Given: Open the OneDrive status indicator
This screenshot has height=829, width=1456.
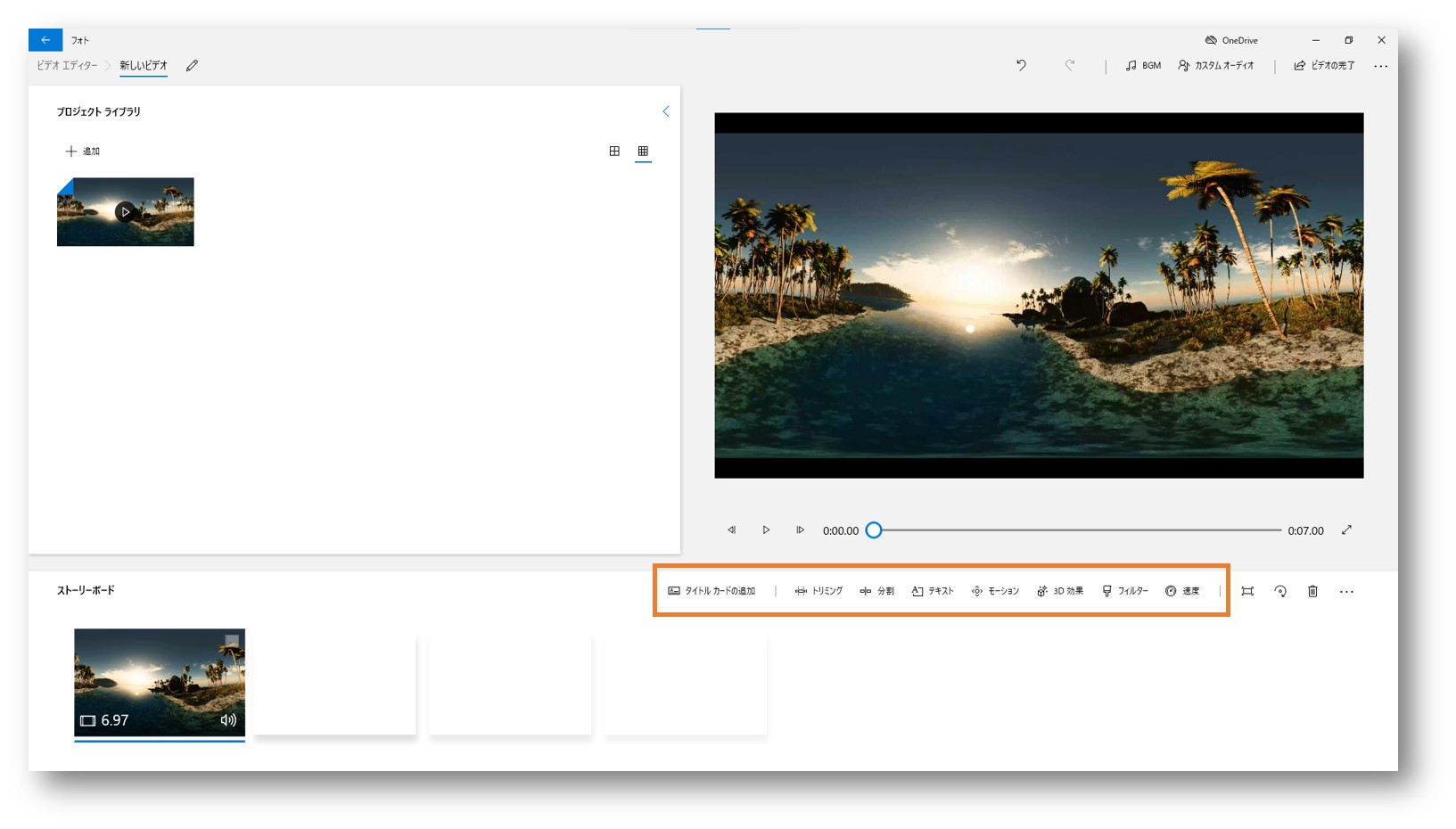Looking at the screenshot, I should point(1231,40).
